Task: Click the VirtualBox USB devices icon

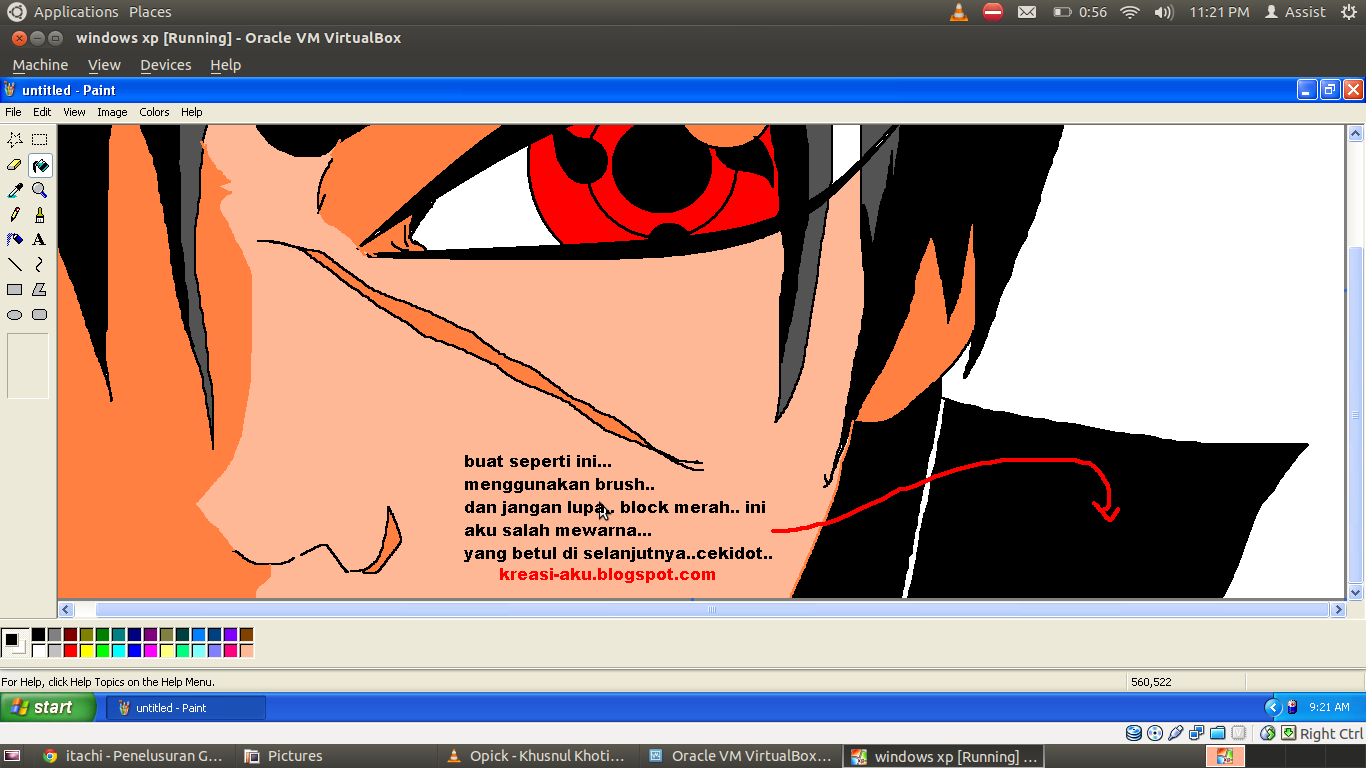Action: 1176,733
